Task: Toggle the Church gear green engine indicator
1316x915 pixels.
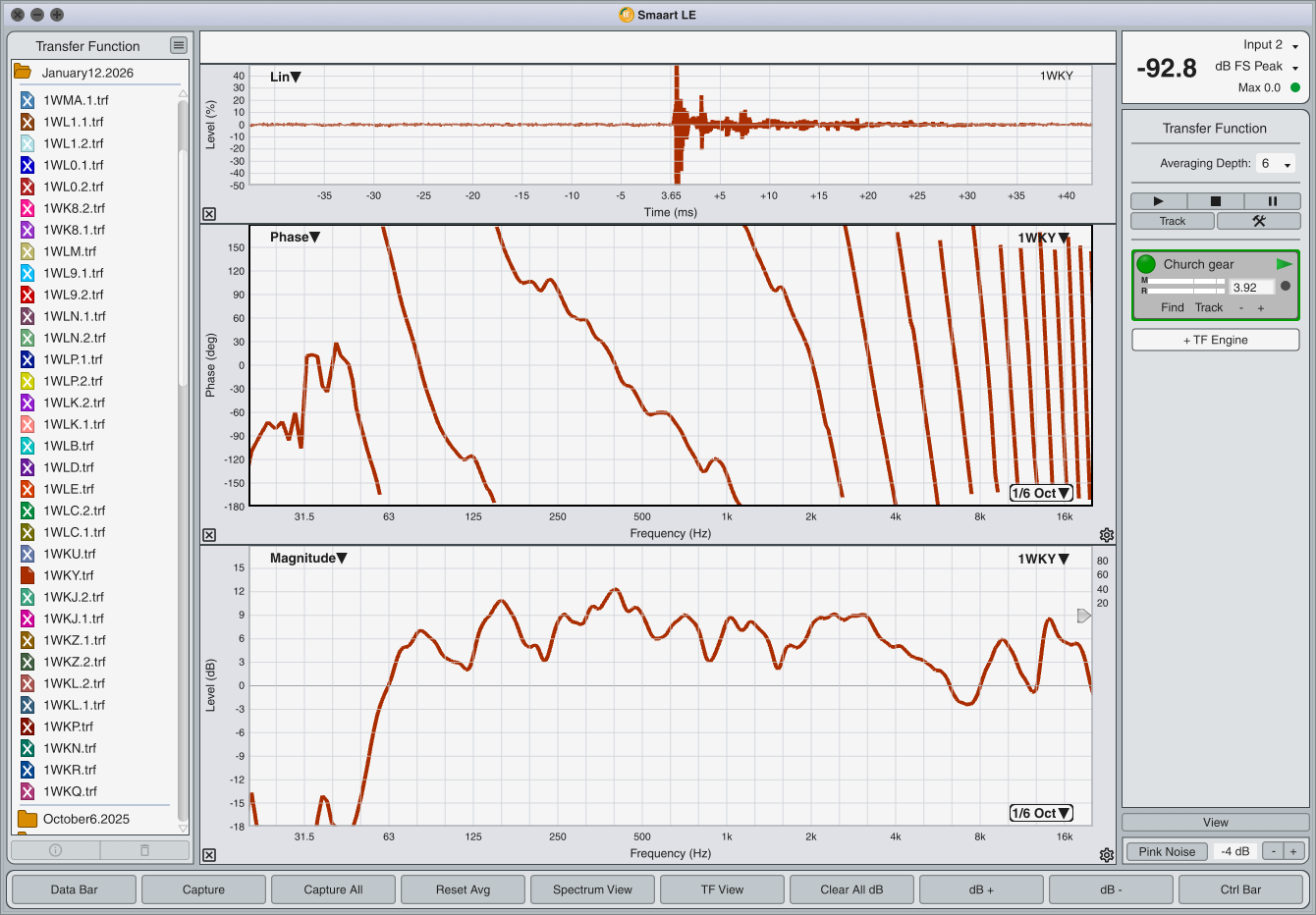Action: click(x=1146, y=264)
